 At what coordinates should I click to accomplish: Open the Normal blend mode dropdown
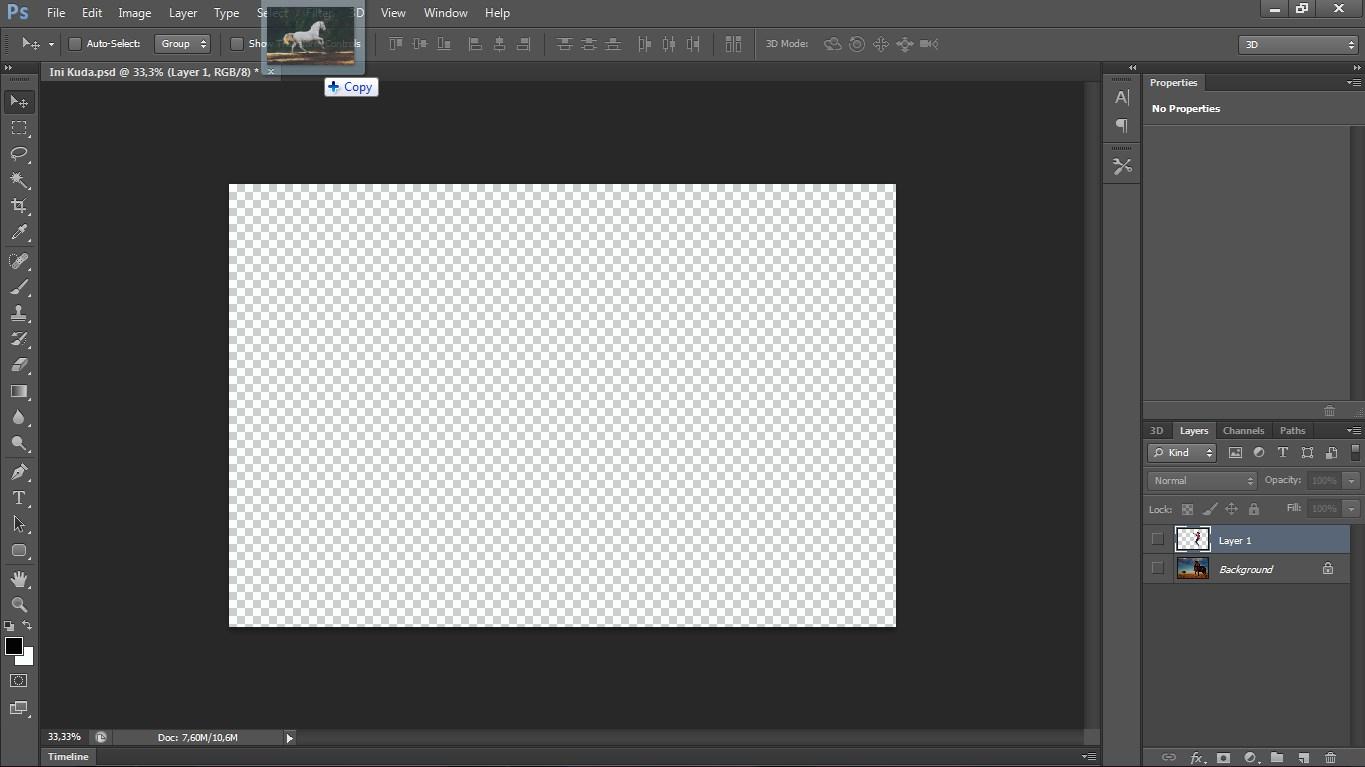[1202, 481]
